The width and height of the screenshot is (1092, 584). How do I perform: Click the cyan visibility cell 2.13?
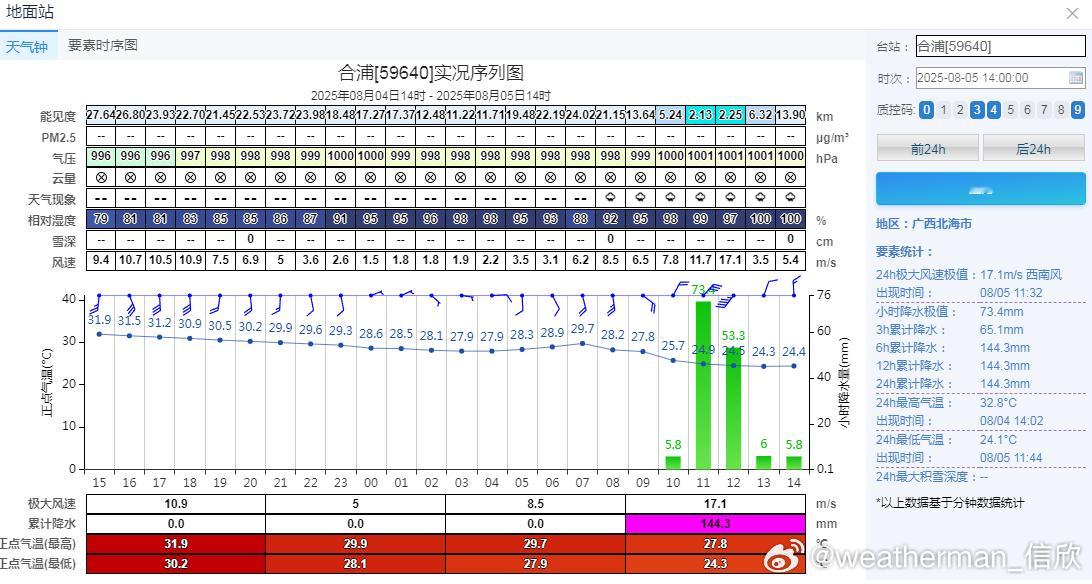[701, 114]
